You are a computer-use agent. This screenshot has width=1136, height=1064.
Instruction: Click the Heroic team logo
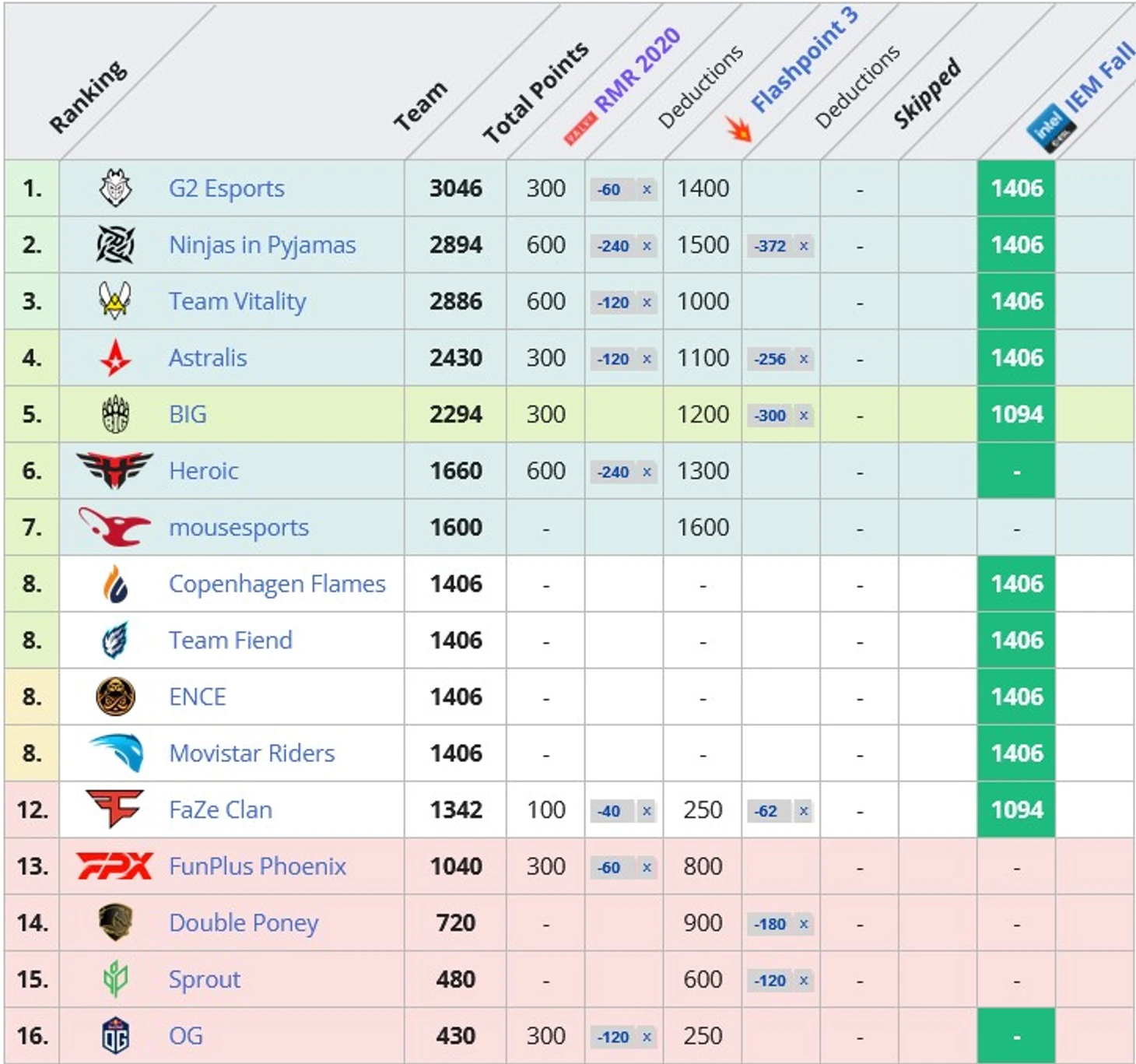point(115,471)
